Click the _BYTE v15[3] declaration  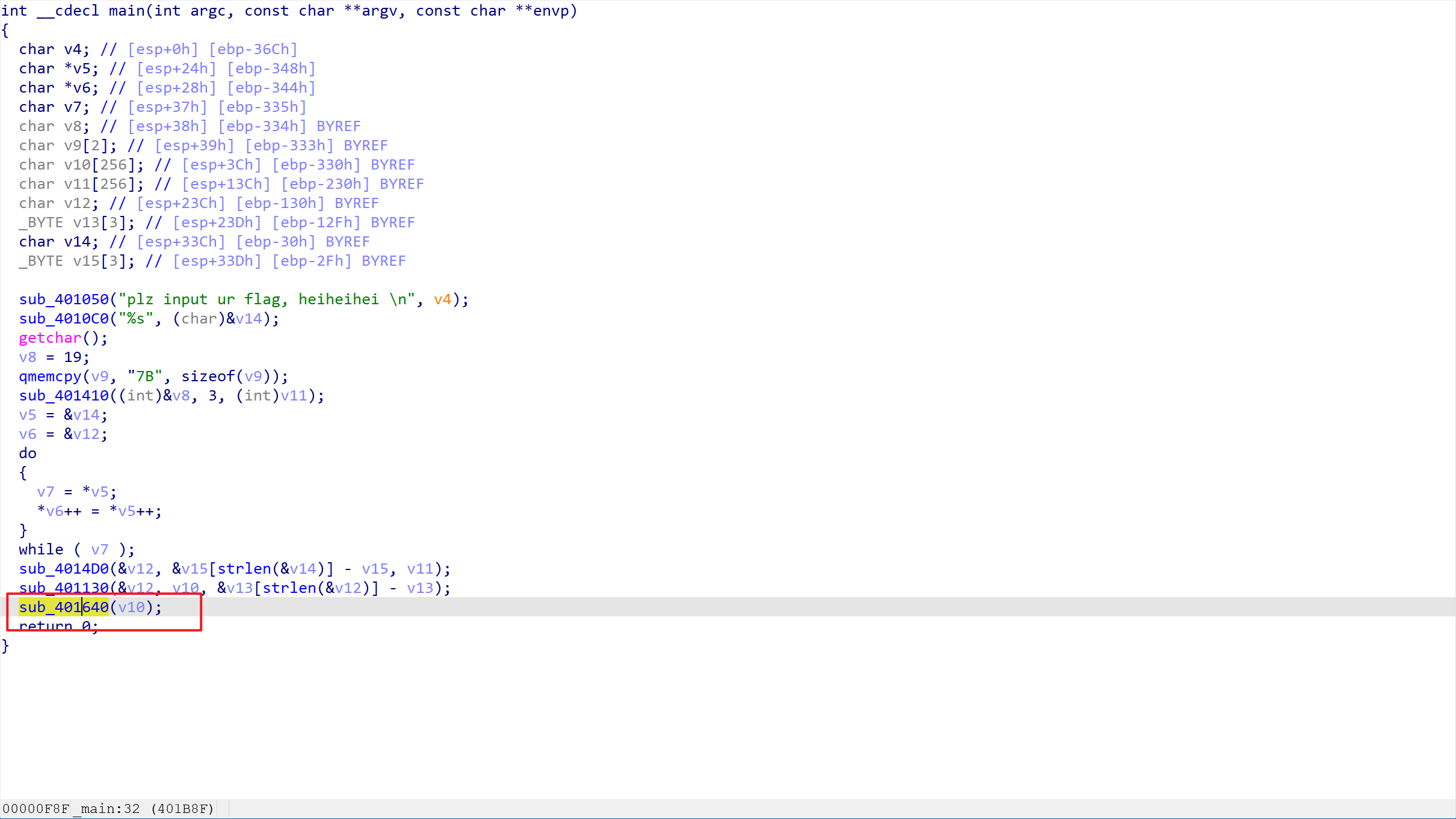click(x=212, y=260)
